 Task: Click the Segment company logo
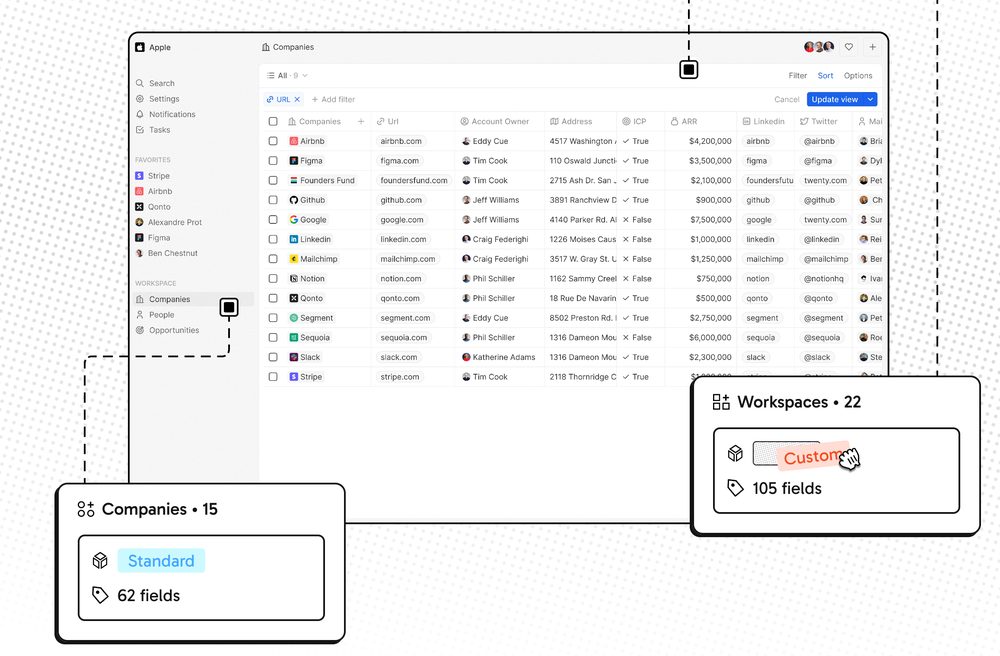point(293,317)
